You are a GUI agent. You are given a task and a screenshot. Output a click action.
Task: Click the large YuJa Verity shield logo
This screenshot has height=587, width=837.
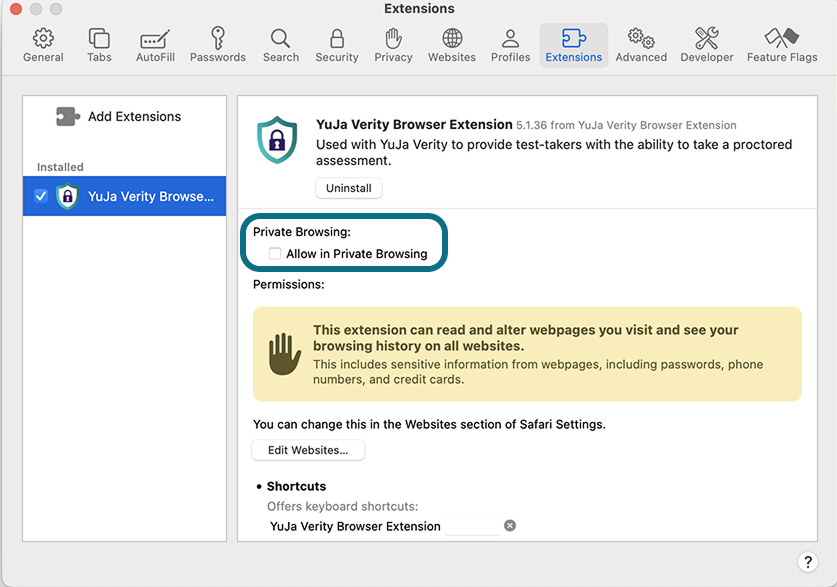tap(277, 140)
